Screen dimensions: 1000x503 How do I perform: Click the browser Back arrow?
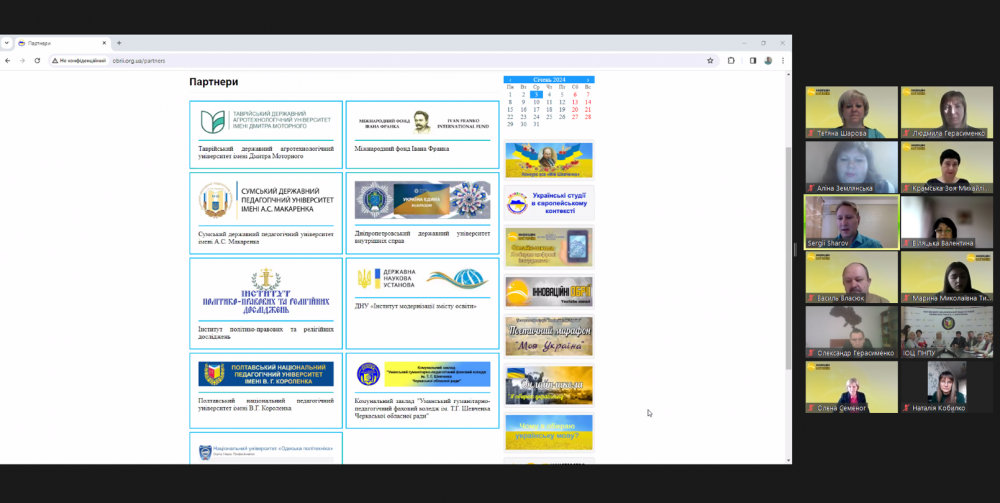tap(8, 60)
